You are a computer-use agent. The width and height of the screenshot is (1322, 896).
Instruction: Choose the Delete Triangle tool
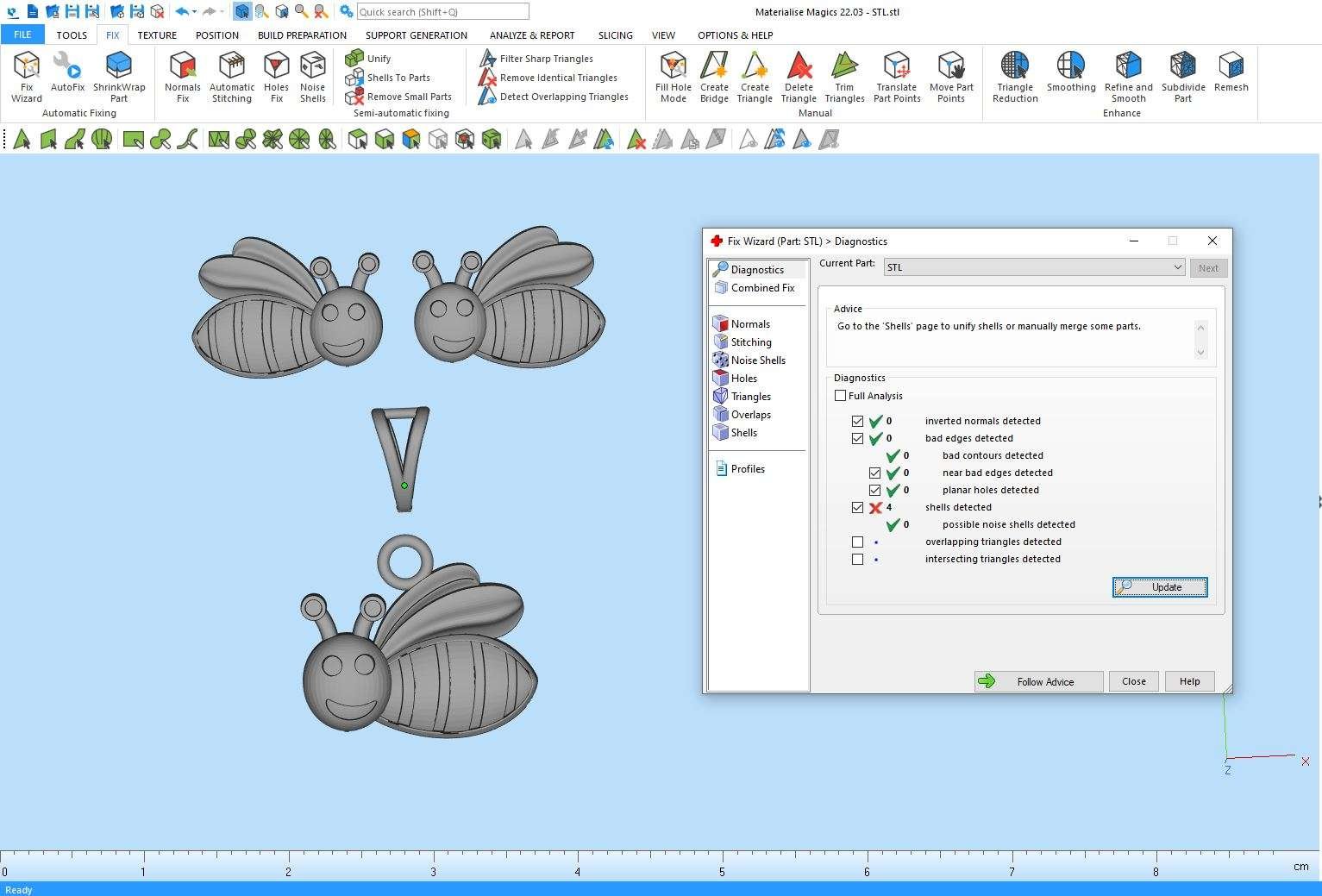coord(799,76)
